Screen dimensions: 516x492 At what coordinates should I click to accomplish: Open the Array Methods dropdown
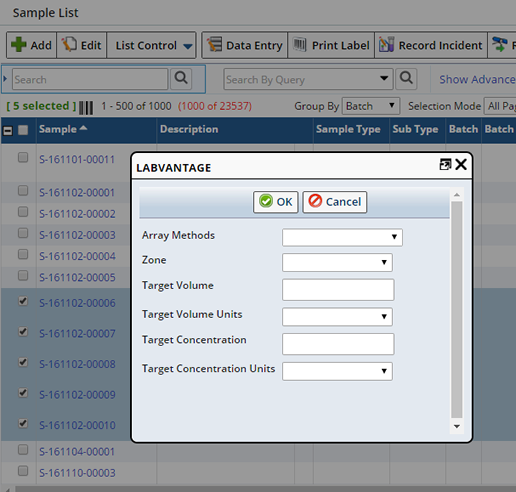pos(342,237)
